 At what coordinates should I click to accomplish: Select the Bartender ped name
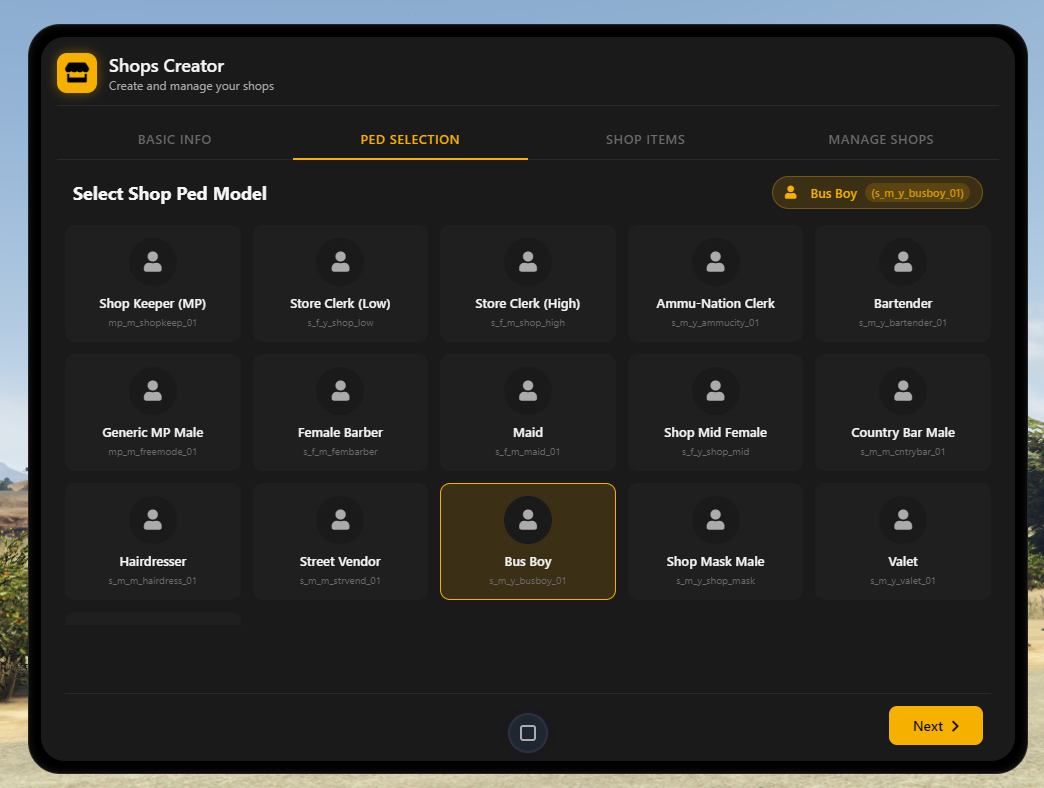903,303
